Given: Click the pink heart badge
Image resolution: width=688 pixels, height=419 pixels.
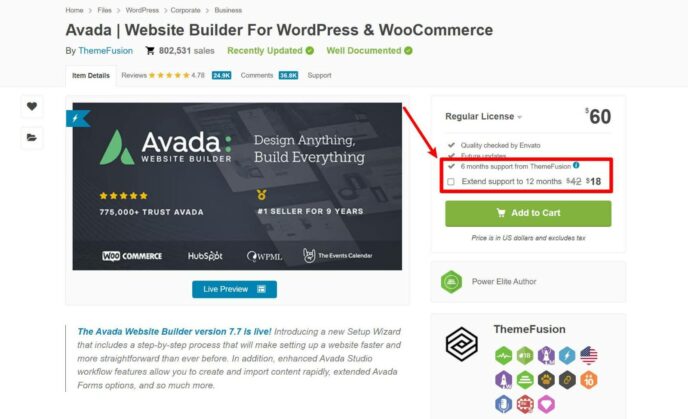Looking at the screenshot, I should pos(546,404).
